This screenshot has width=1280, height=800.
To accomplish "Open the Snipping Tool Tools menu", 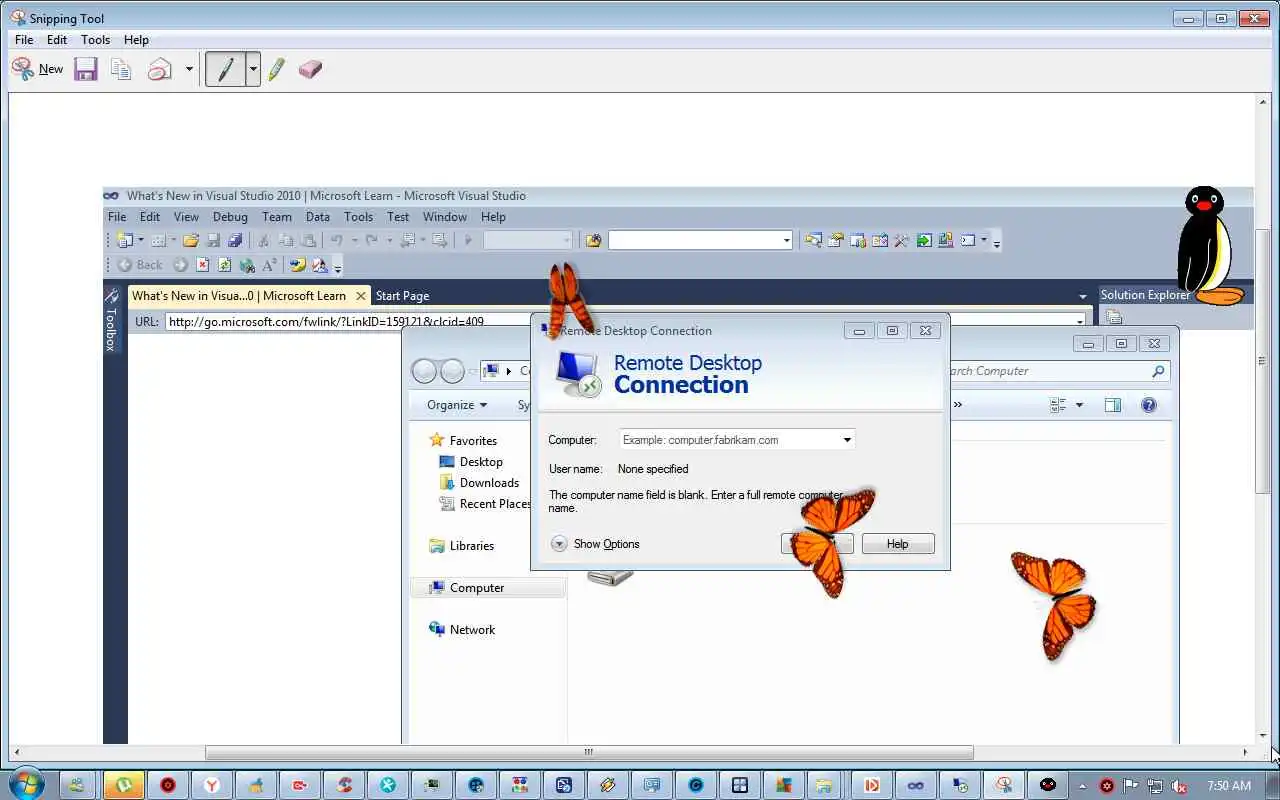I will [95, 40].
